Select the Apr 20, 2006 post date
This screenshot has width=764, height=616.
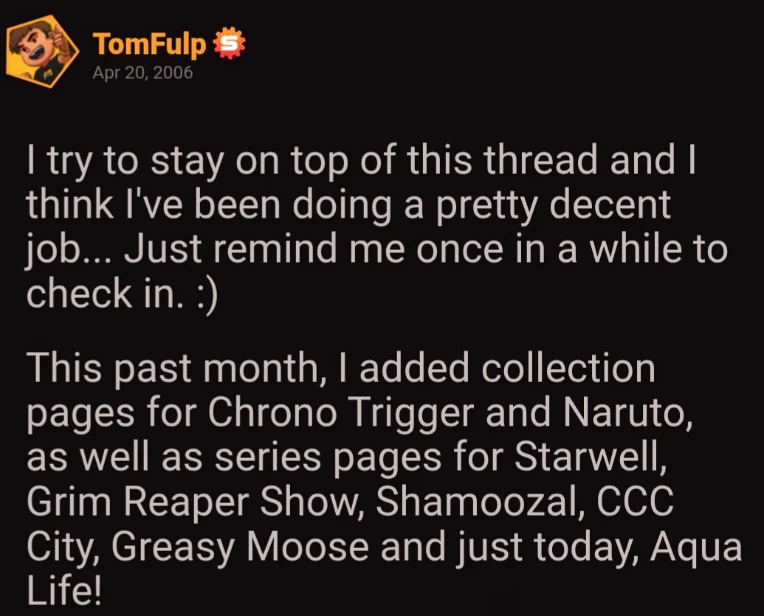click(x=143, y=73)
